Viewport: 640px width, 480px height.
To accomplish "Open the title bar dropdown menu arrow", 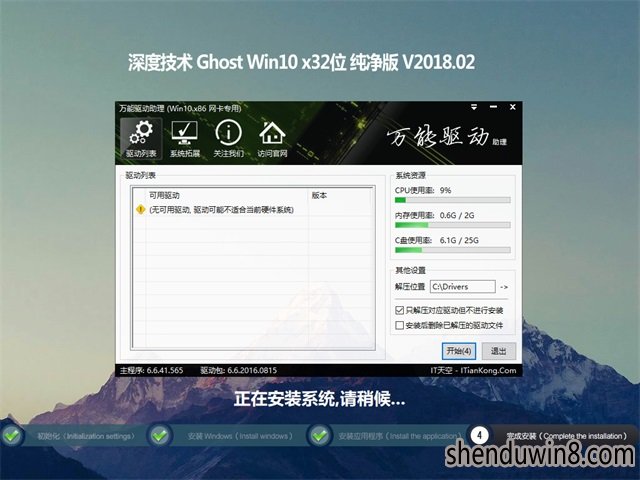I will coord(474,107).
